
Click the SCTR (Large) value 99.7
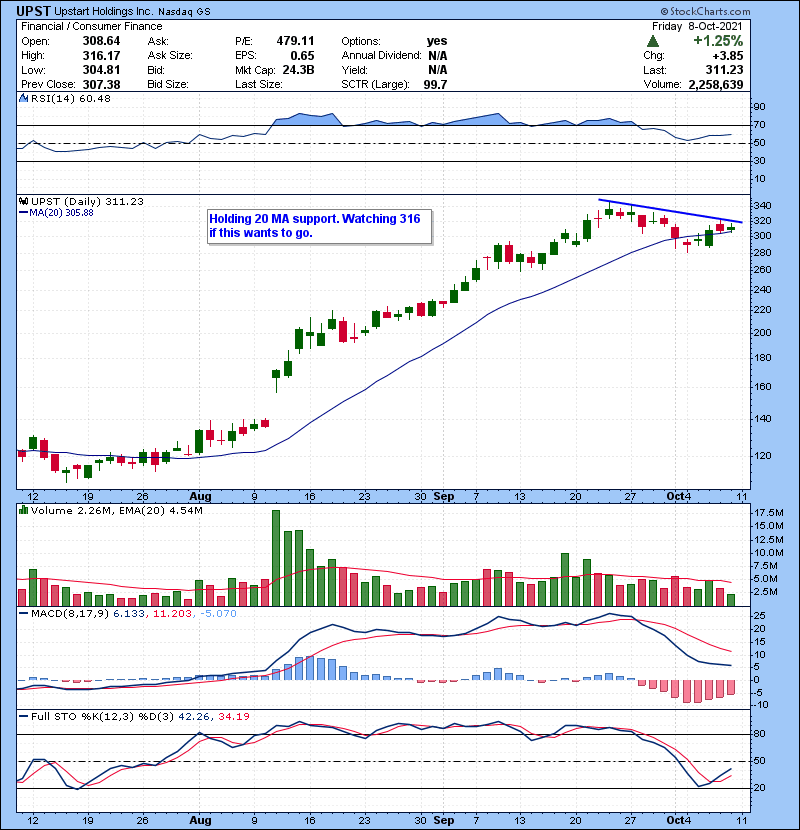(x=435, y=84)
